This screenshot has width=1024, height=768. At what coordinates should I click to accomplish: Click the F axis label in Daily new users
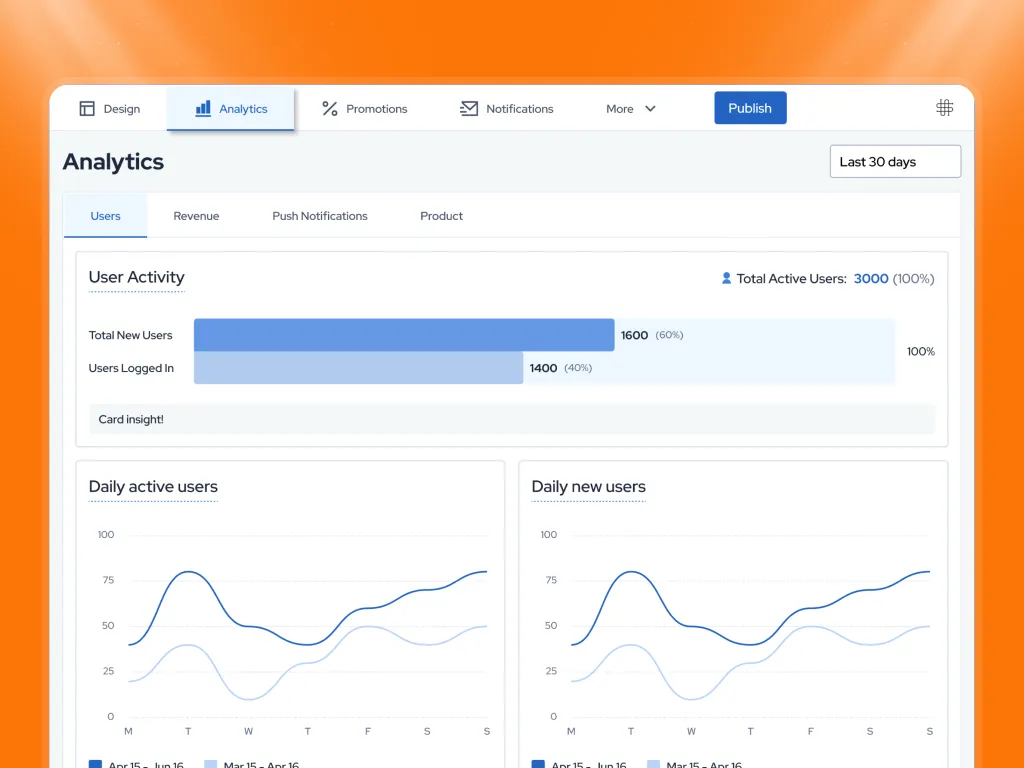[x=810, y=731]
